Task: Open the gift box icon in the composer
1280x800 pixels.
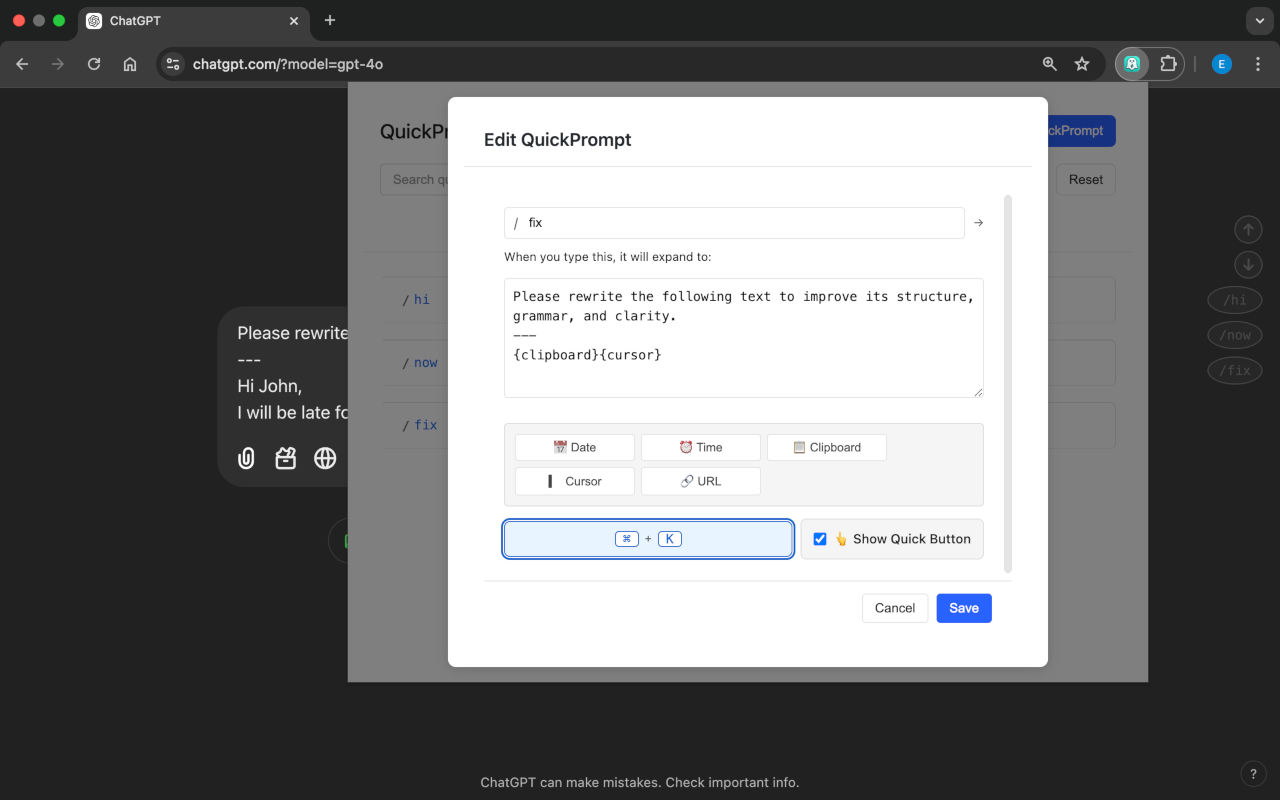Action: [285, 458]
